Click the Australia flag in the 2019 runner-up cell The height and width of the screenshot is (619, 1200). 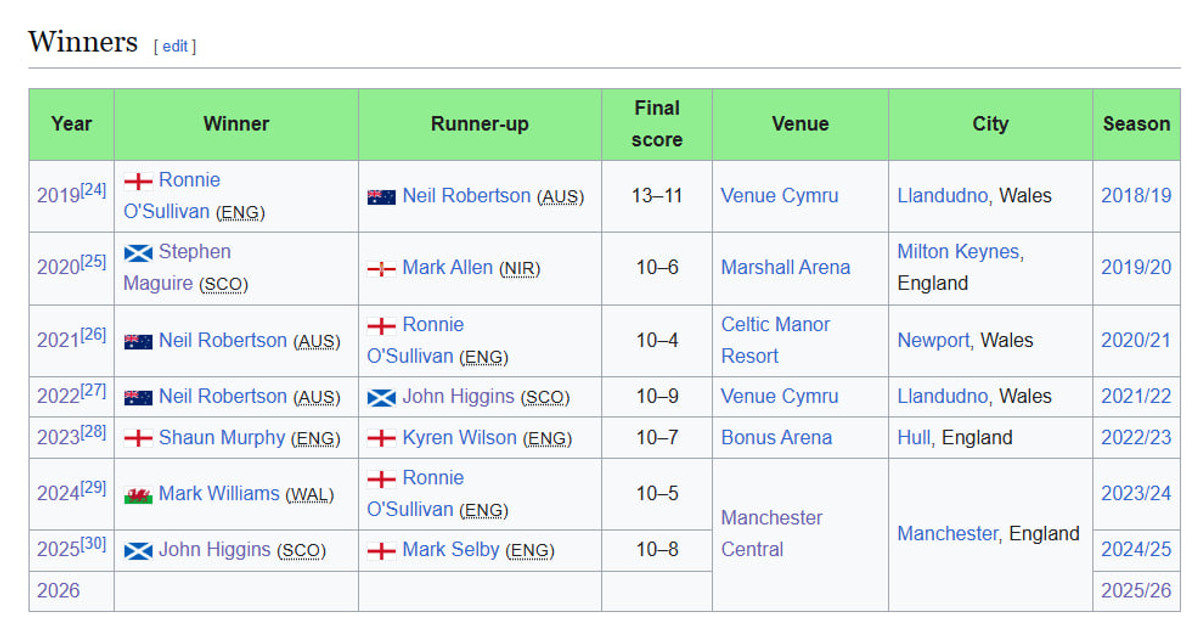point(381,197)
